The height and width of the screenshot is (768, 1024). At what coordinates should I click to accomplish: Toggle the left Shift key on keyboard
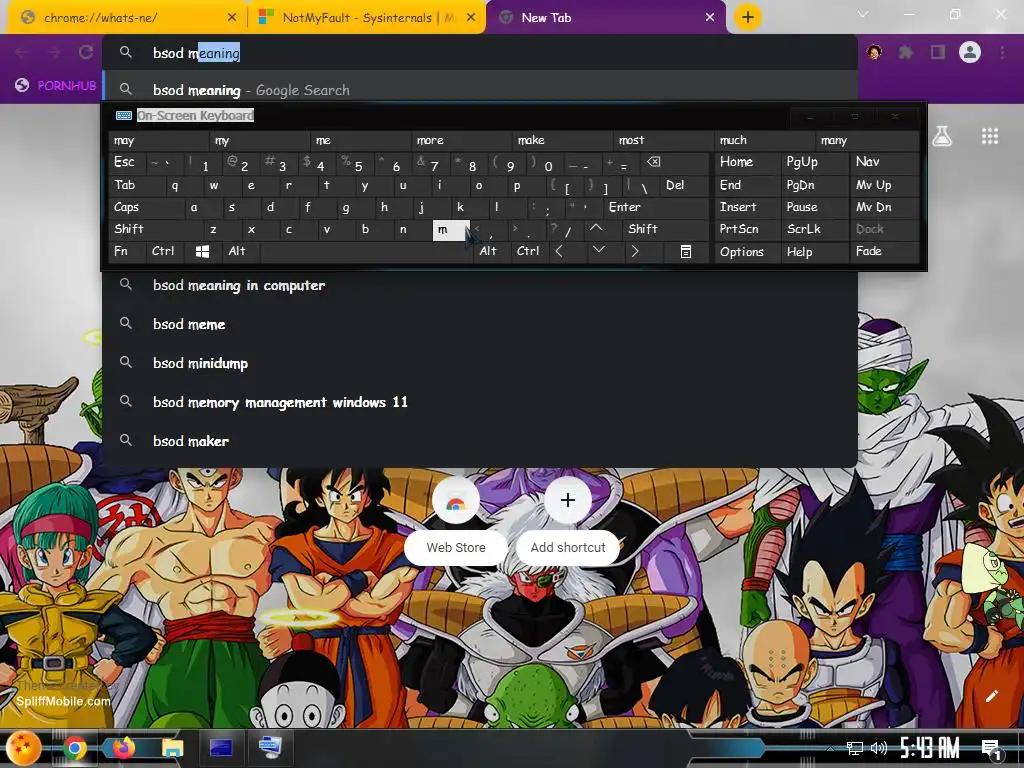151,229
